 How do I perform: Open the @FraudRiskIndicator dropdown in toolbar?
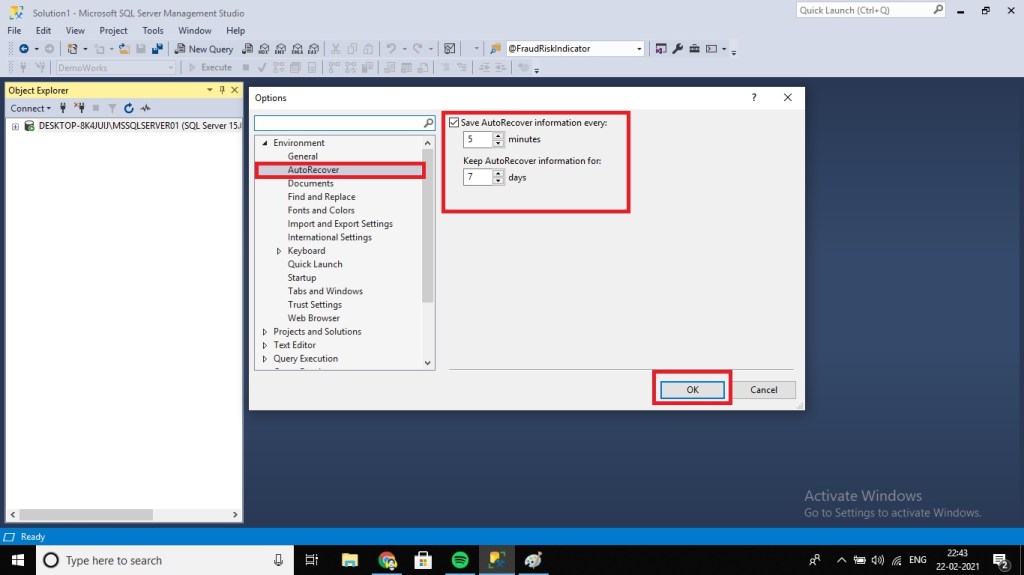pos(639,48)
